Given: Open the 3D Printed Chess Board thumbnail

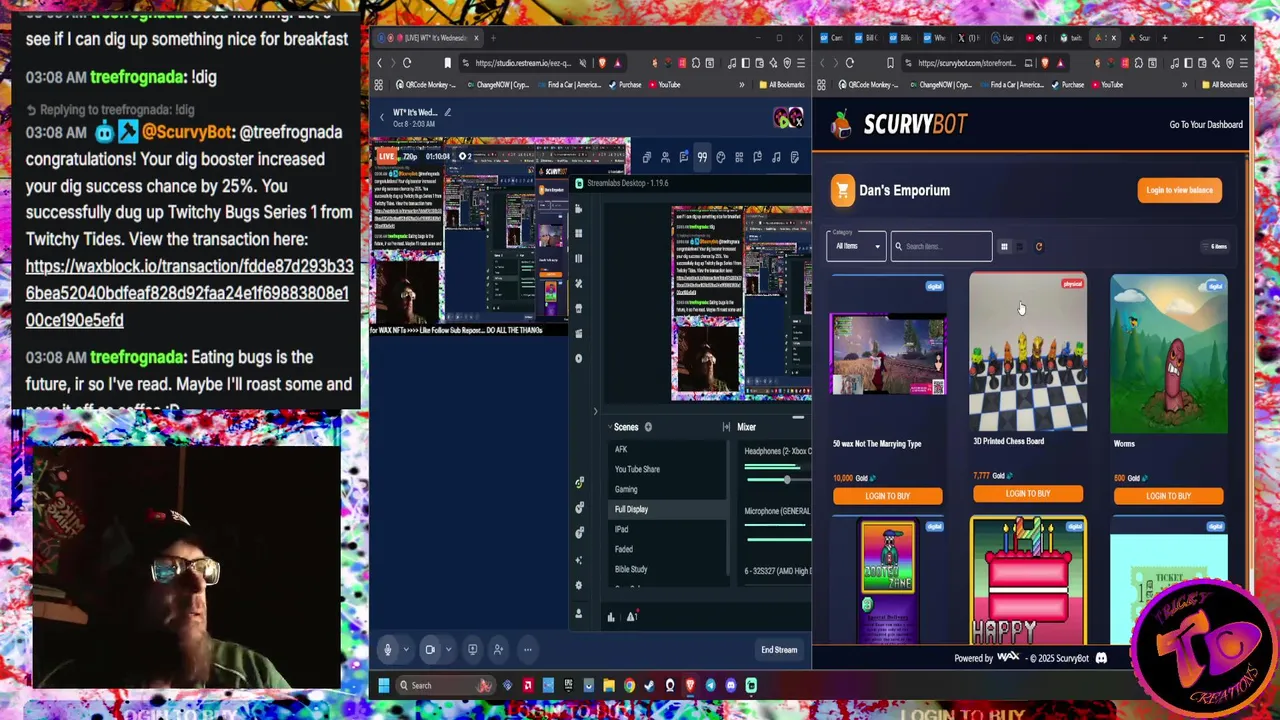Looking at the screenshot, I should [x=1028, y=353].
